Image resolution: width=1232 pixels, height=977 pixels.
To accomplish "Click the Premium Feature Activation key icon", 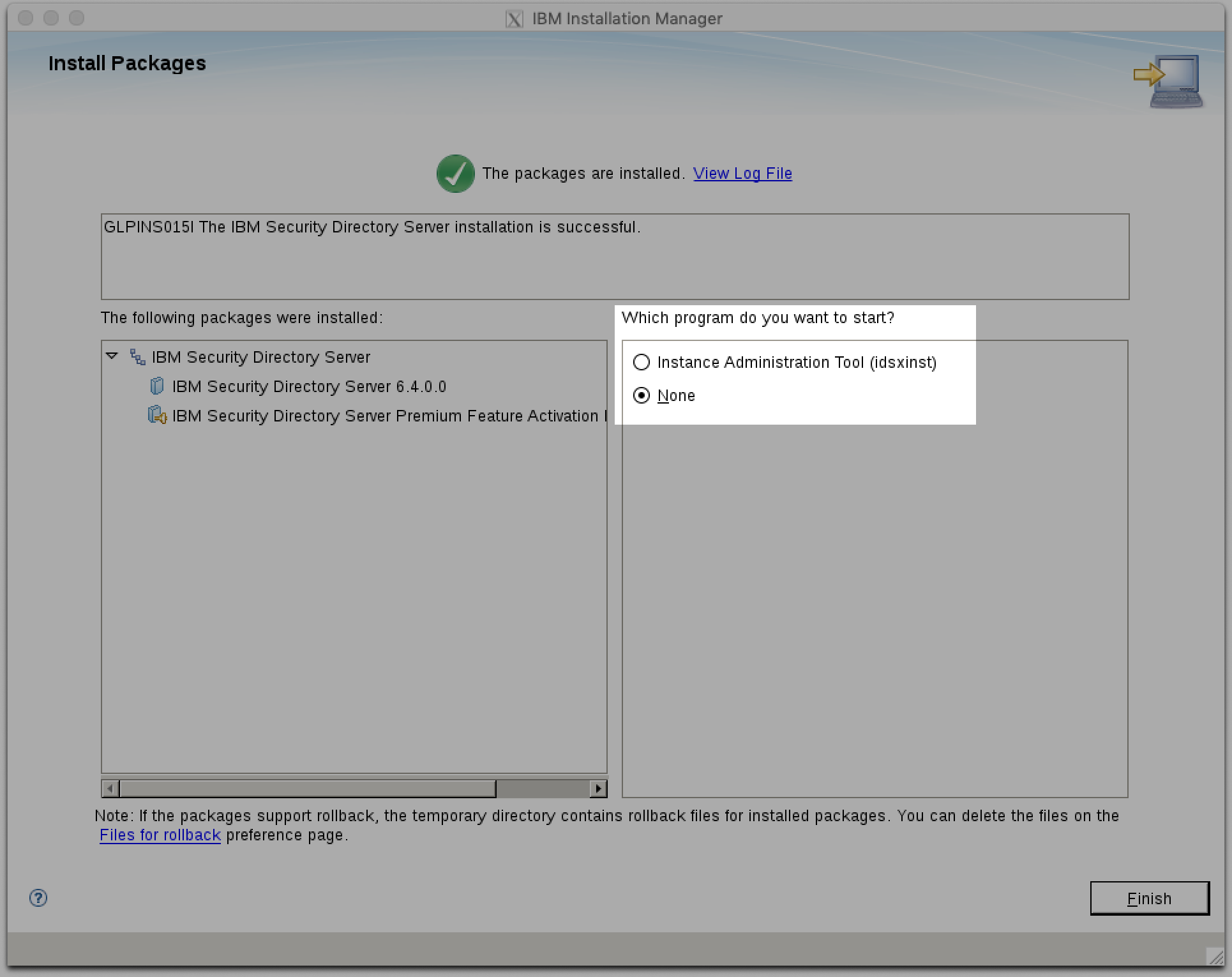I will (x=155, y=415).
